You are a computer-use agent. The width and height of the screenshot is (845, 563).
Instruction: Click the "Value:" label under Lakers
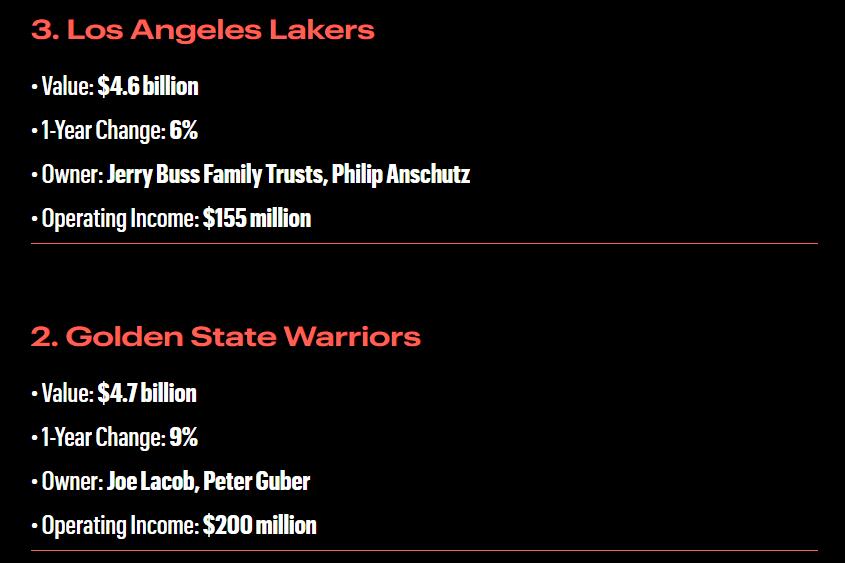pos(67,86)
